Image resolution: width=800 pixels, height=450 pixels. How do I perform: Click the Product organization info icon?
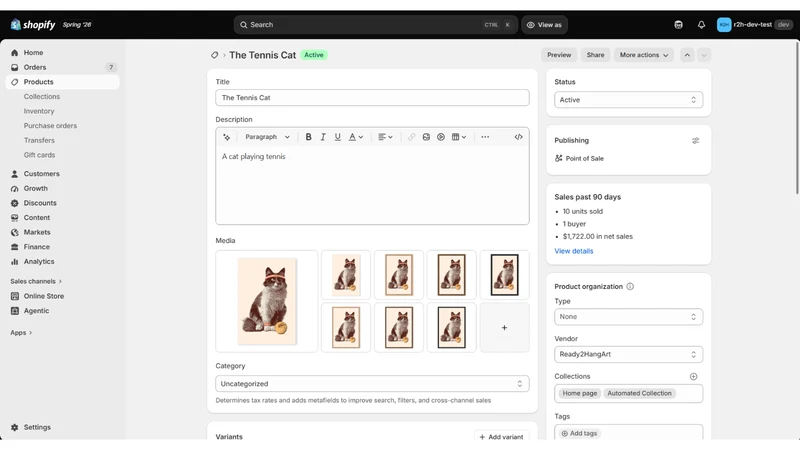click(x=630, y=287)
